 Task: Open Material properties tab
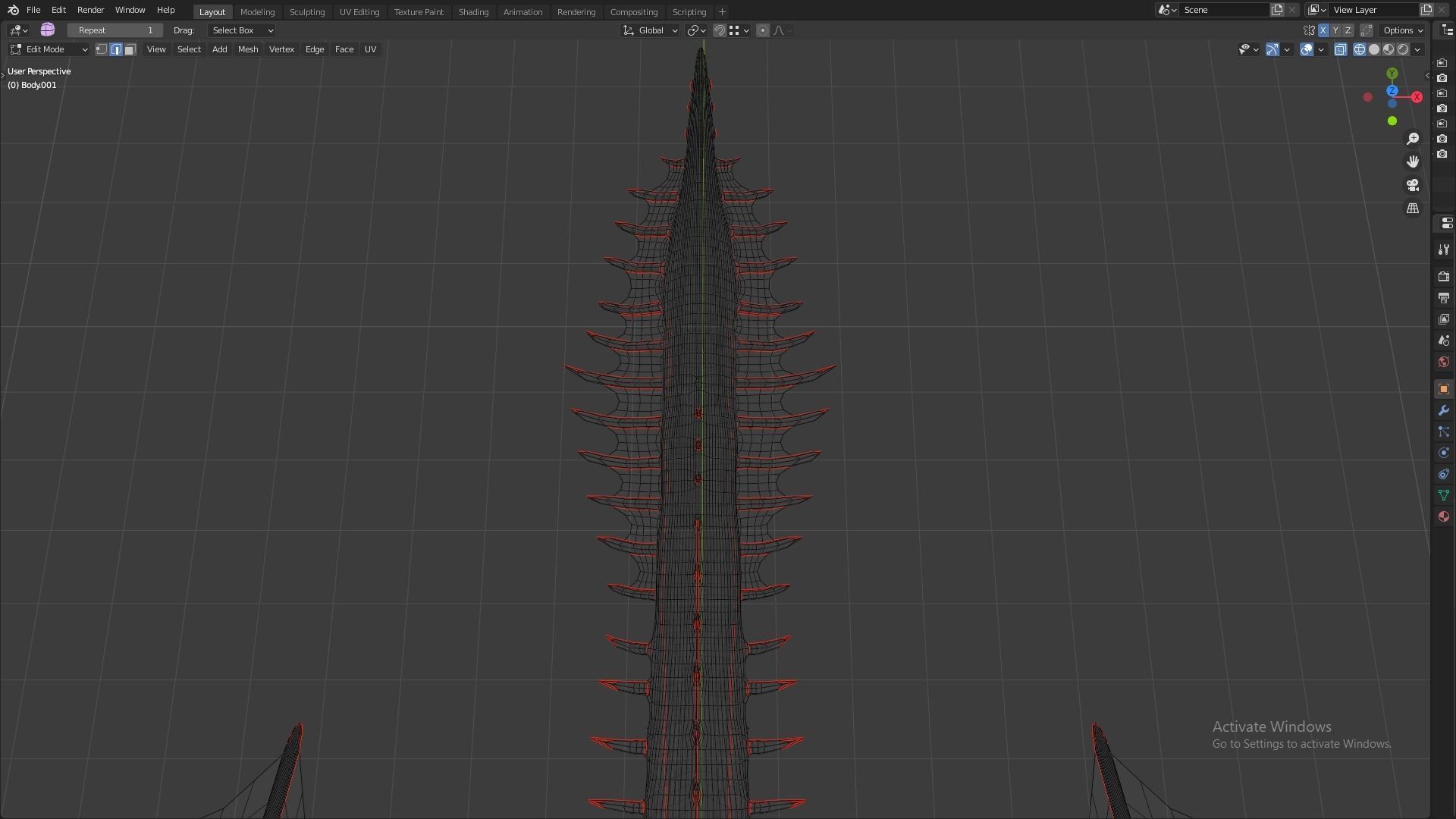coord(1444,516)
